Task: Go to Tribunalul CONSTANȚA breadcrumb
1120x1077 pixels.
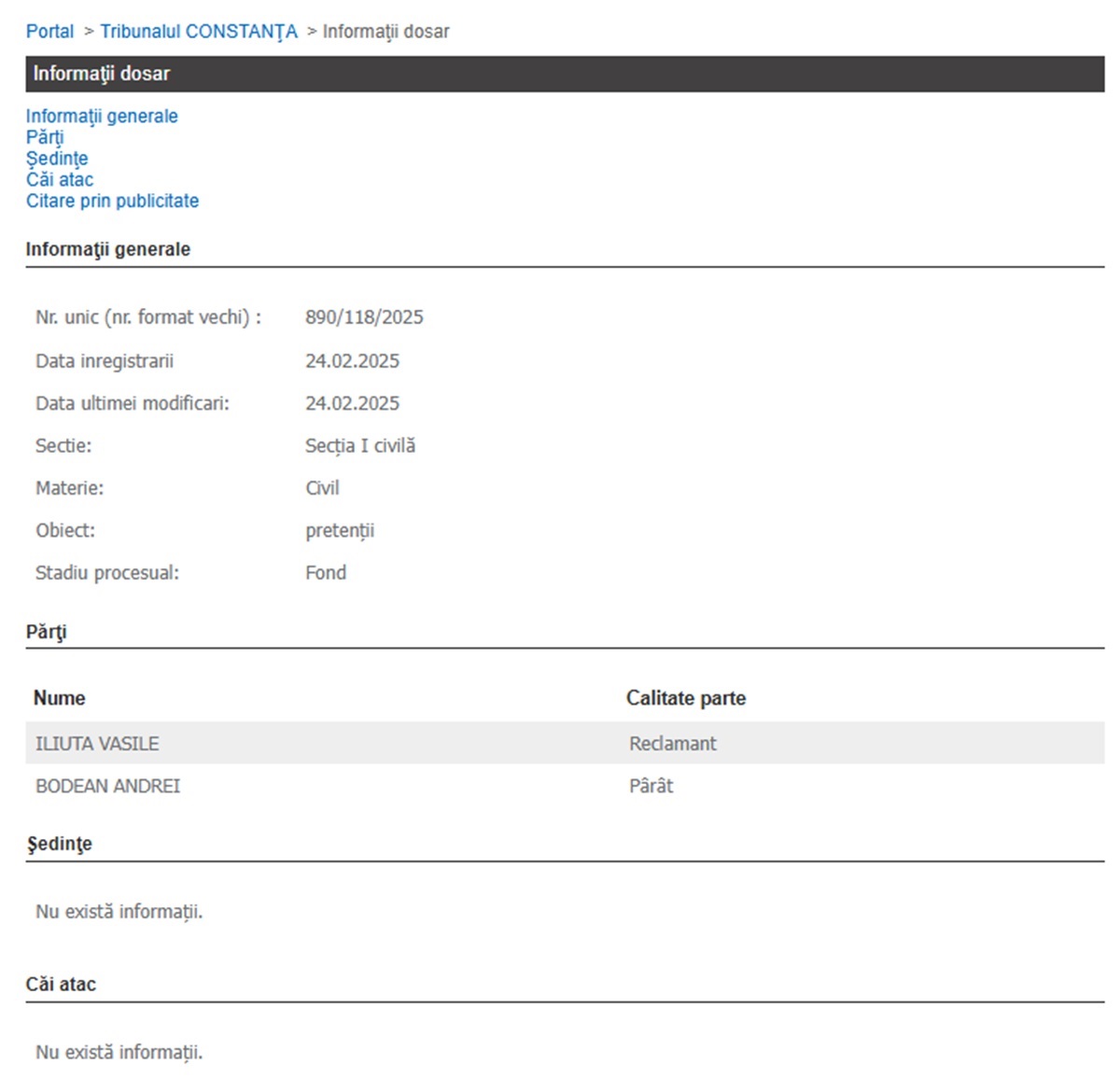Action: (199, 32)
